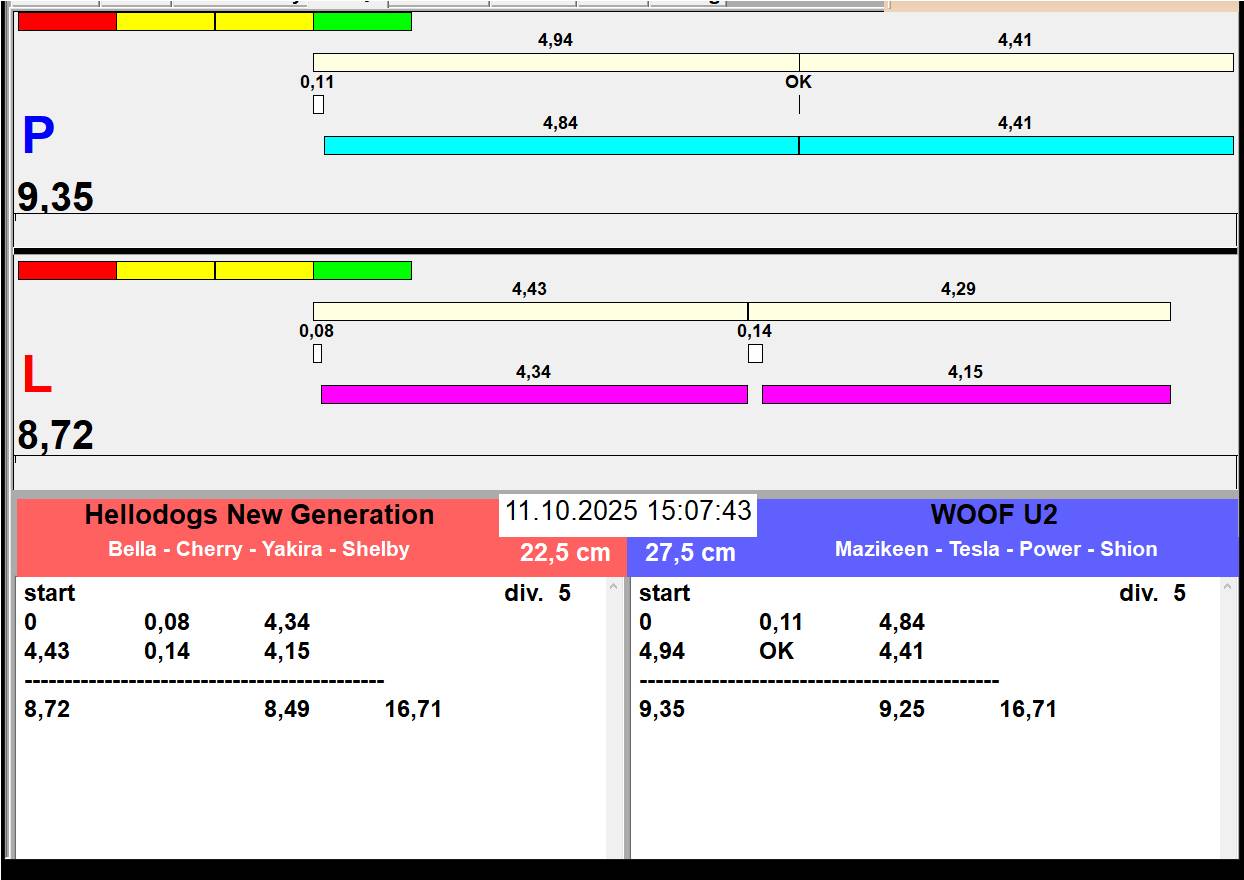1244x880 pixels.
Task: Click the 0,11 label in the P chart
Action: 317,82
